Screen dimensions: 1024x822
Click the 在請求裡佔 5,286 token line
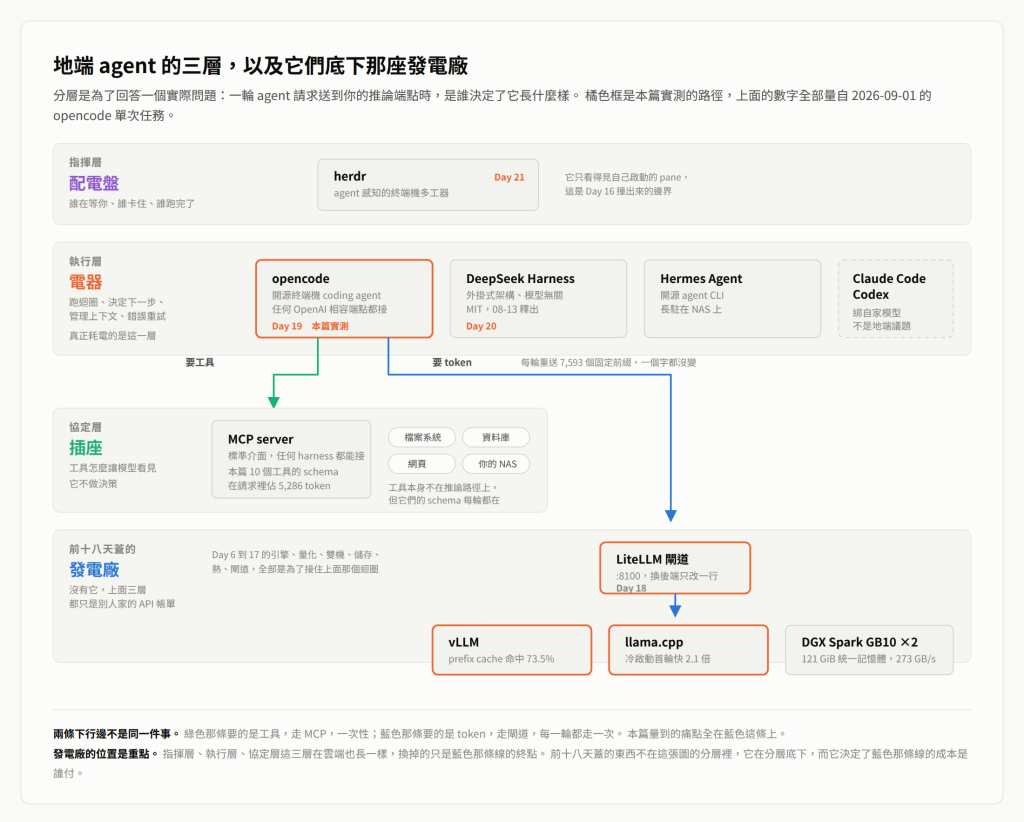point(279,486)
